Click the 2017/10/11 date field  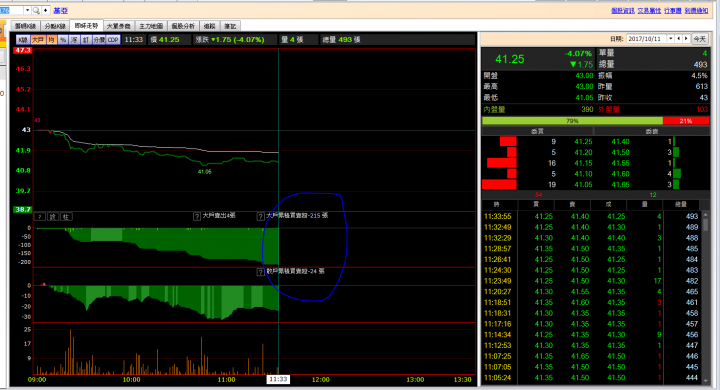(646, 39)
